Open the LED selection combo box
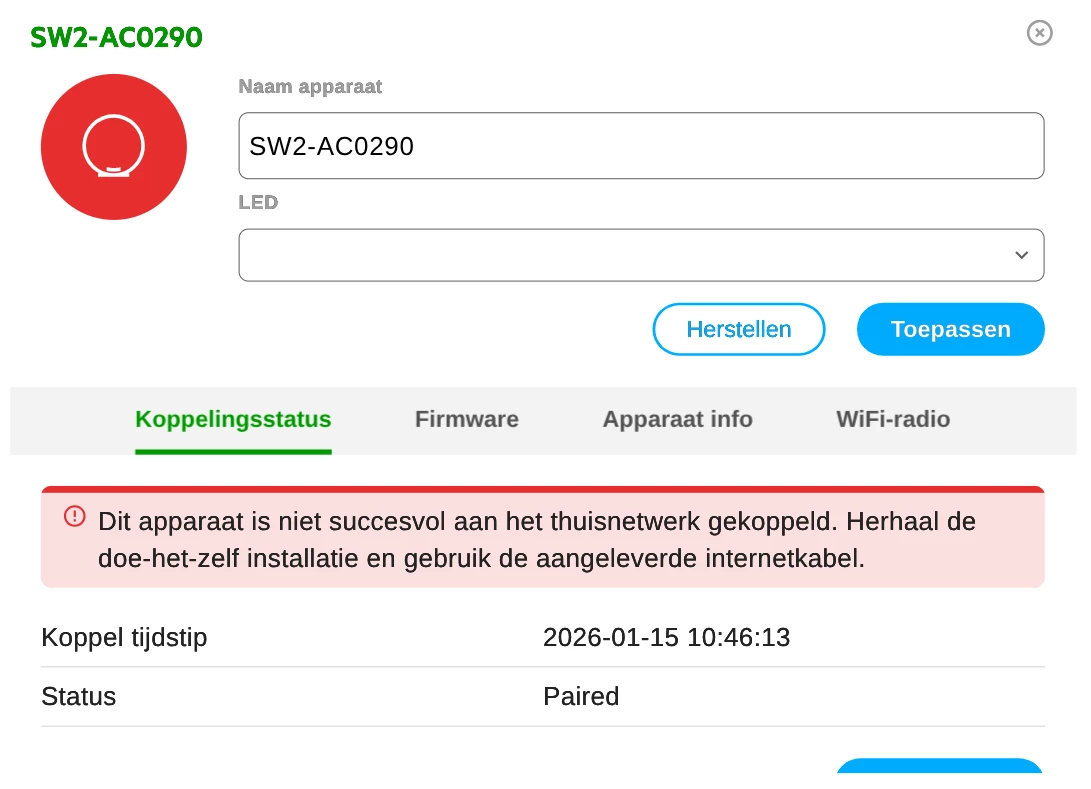Viewport: 1091px width, 789px height. coord(640,255)
